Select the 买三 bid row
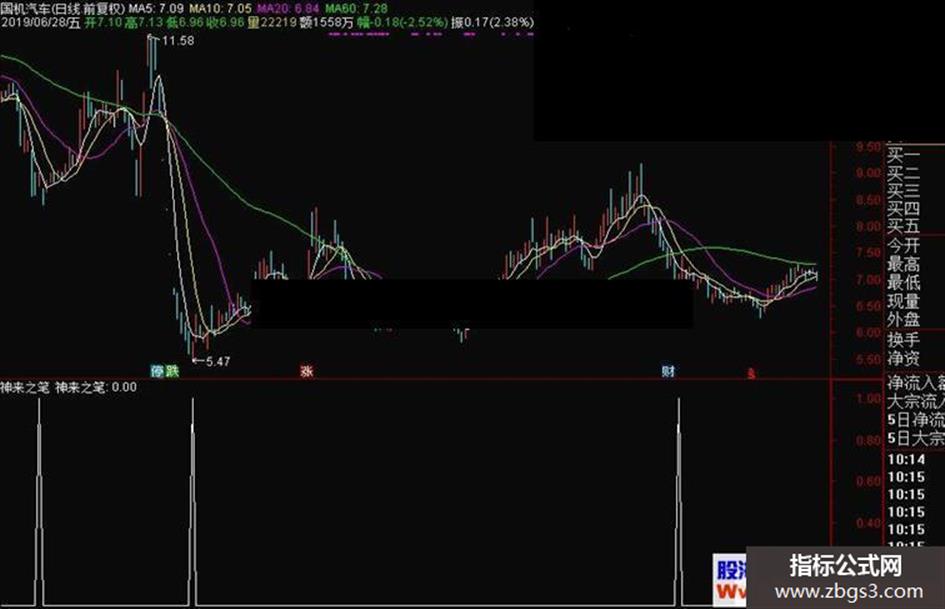Image resolution: width=945 pixels, height=609 pixels. [903, 191]
